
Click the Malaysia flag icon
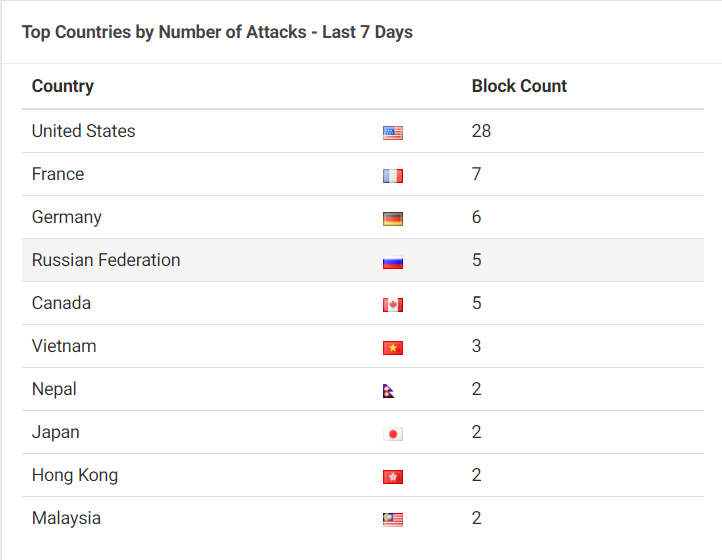393,520
